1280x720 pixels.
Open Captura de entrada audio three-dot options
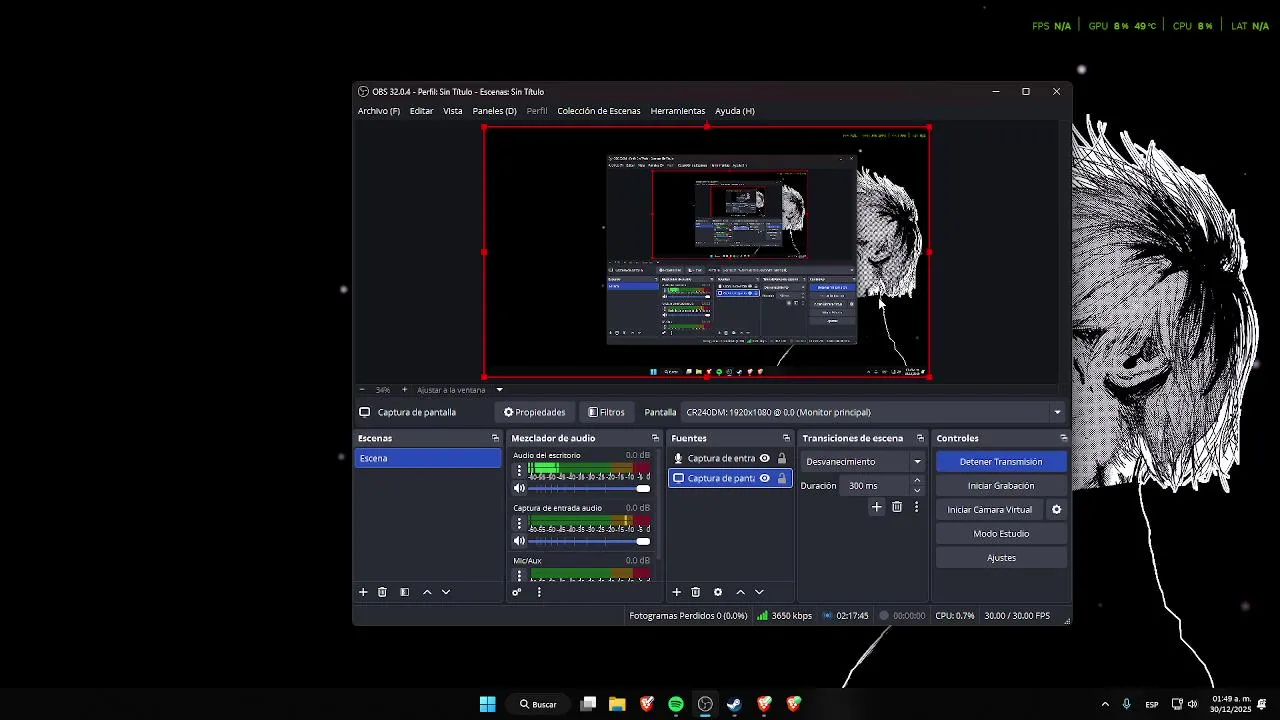coord(519,523)
